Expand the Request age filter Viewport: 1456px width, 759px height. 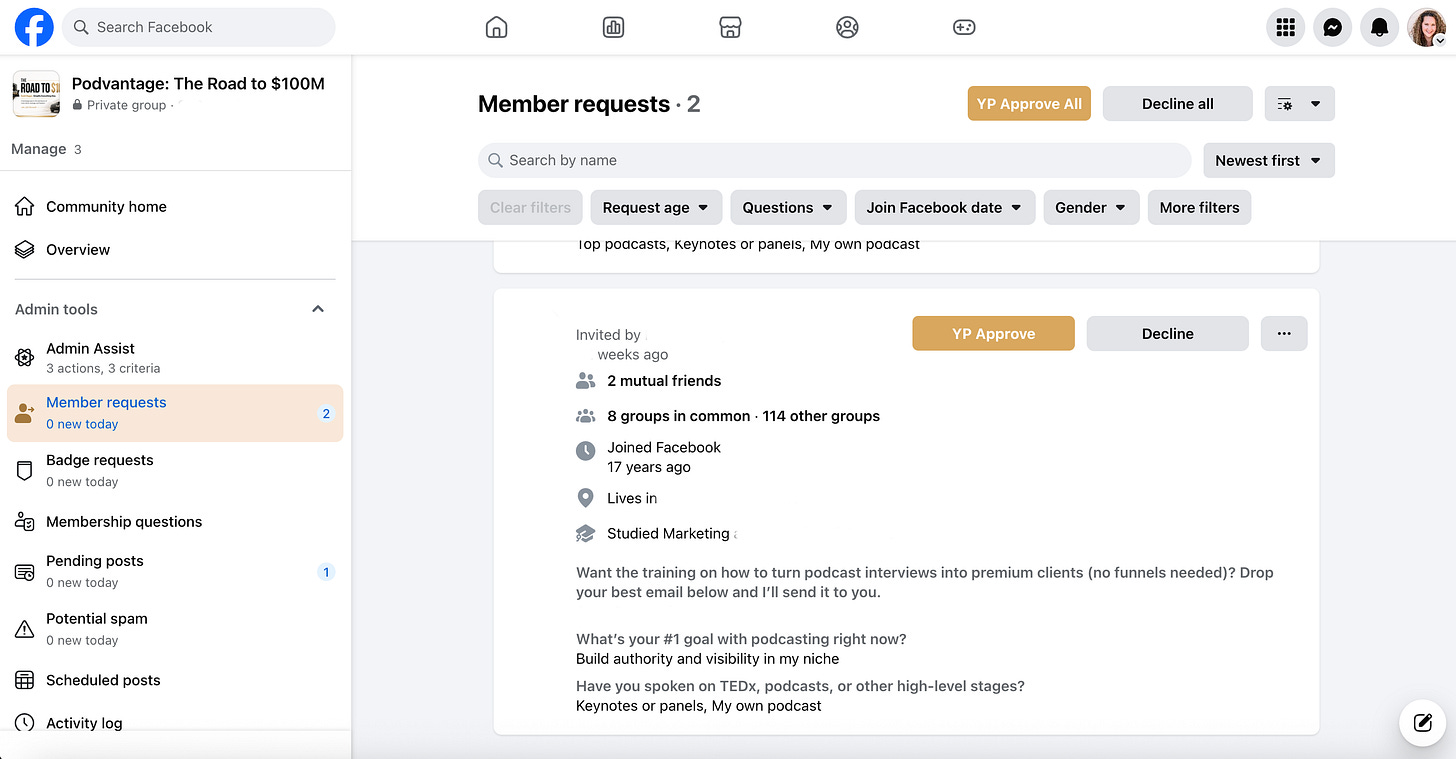pos(656,207)
